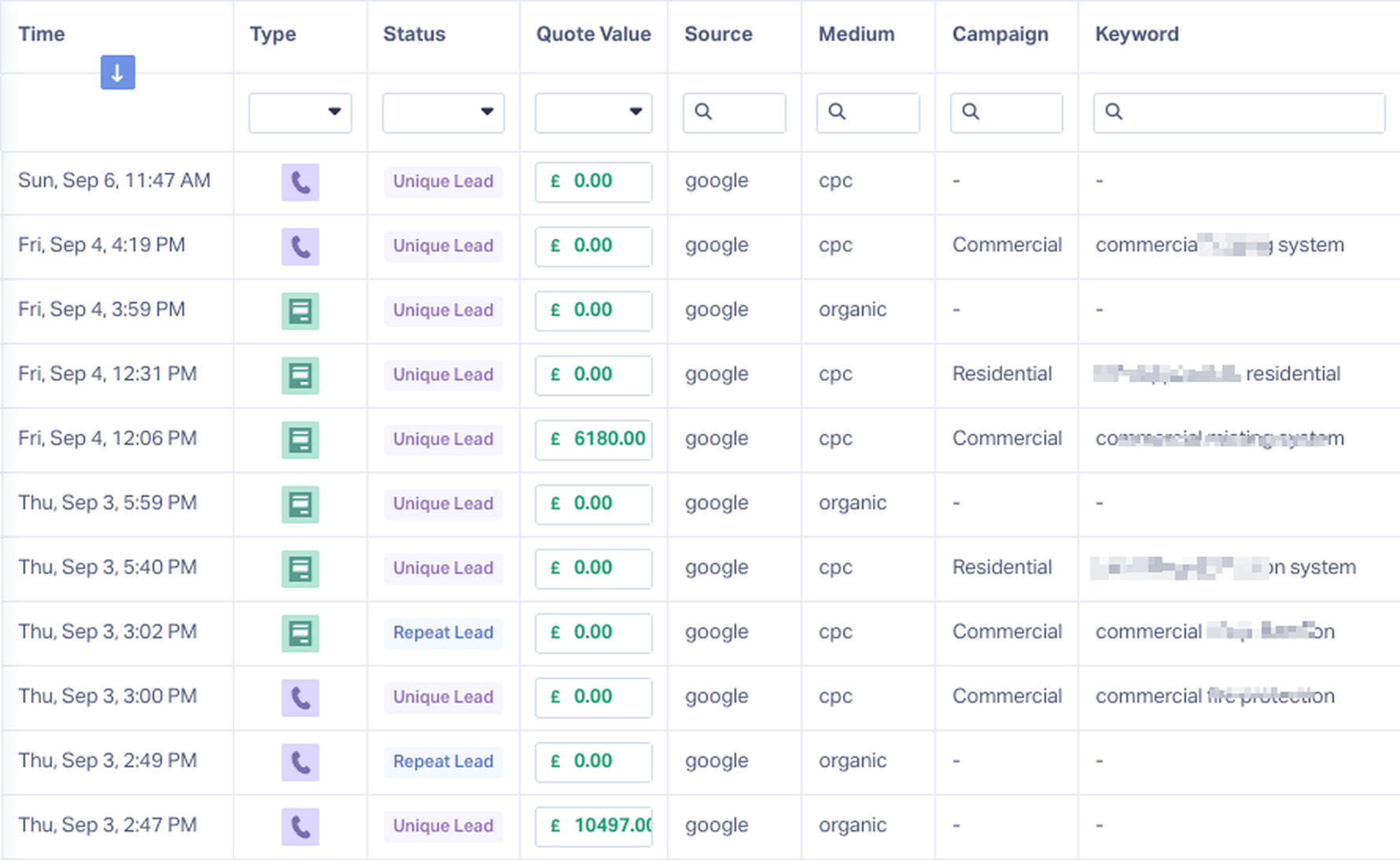The width and height of the screenshot is (1400, 860).
Task: Click Residential campaign in Fri, Sep 4, 12:31 PM row
Action: [1002, 374]
